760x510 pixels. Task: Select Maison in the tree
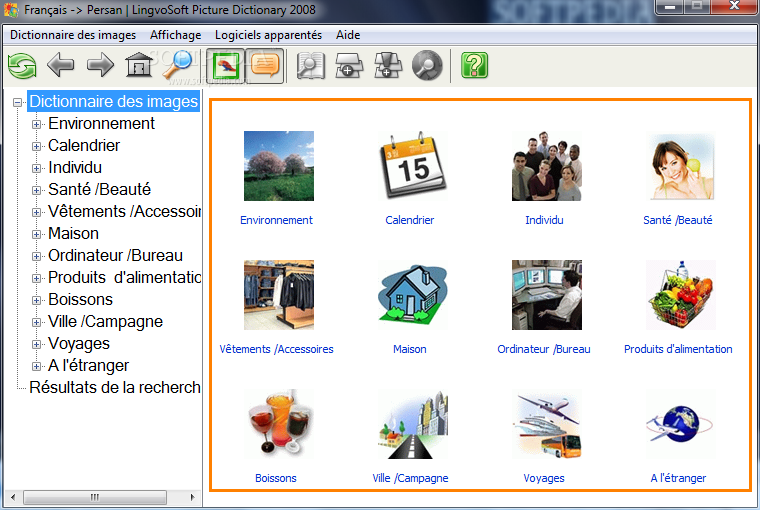coord(73,234)
